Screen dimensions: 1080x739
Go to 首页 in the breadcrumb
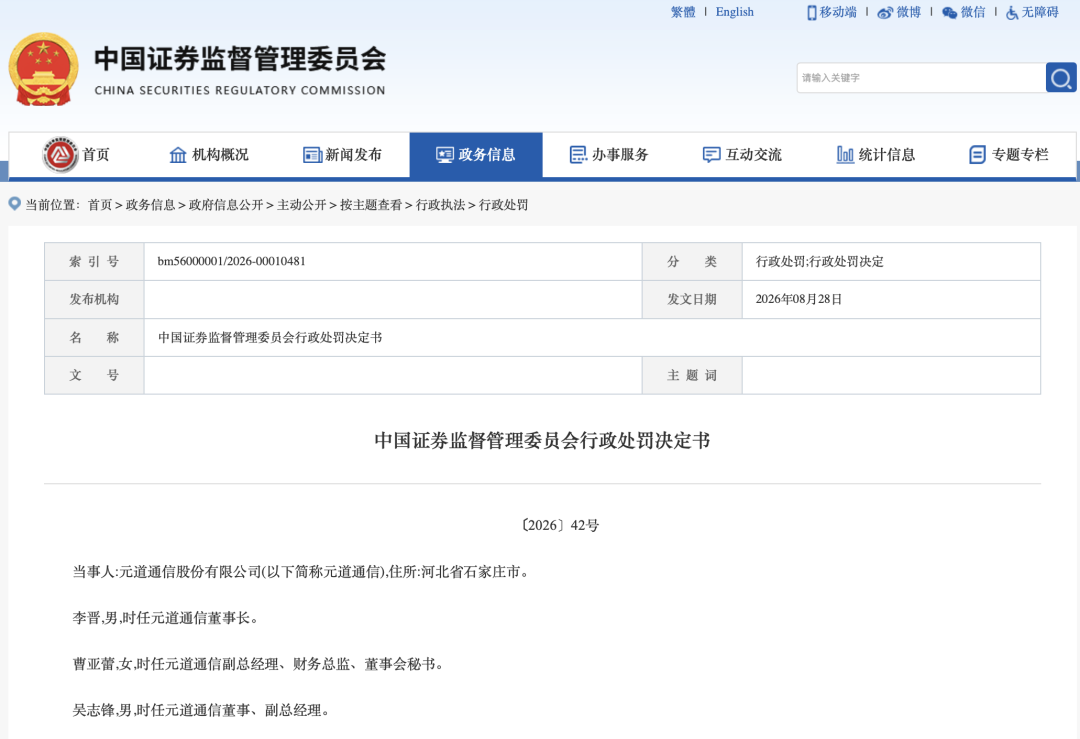click(x=100, y=205)
